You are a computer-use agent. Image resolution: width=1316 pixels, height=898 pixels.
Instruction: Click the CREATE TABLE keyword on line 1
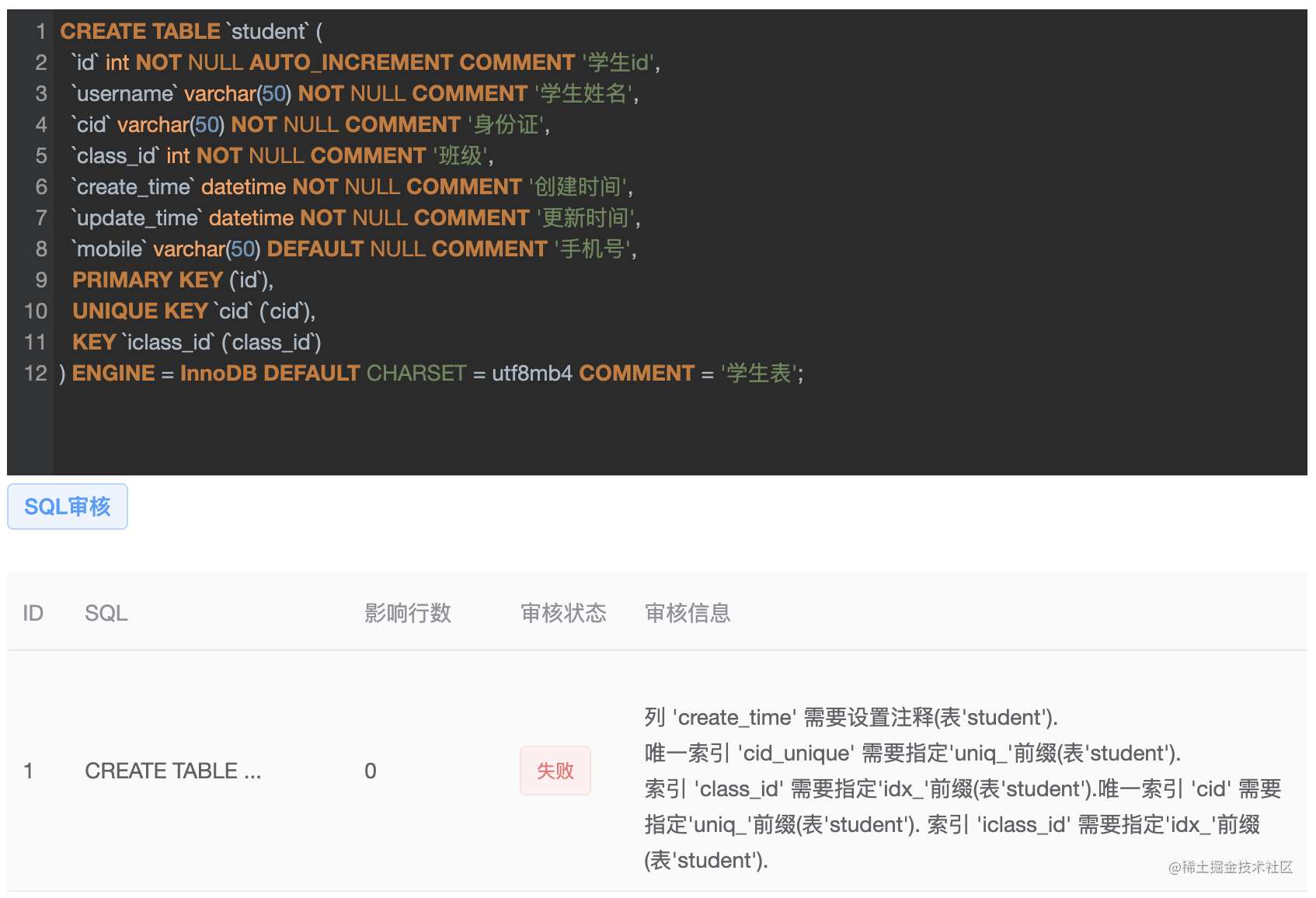pyautogui.click(x=140, y=31)
